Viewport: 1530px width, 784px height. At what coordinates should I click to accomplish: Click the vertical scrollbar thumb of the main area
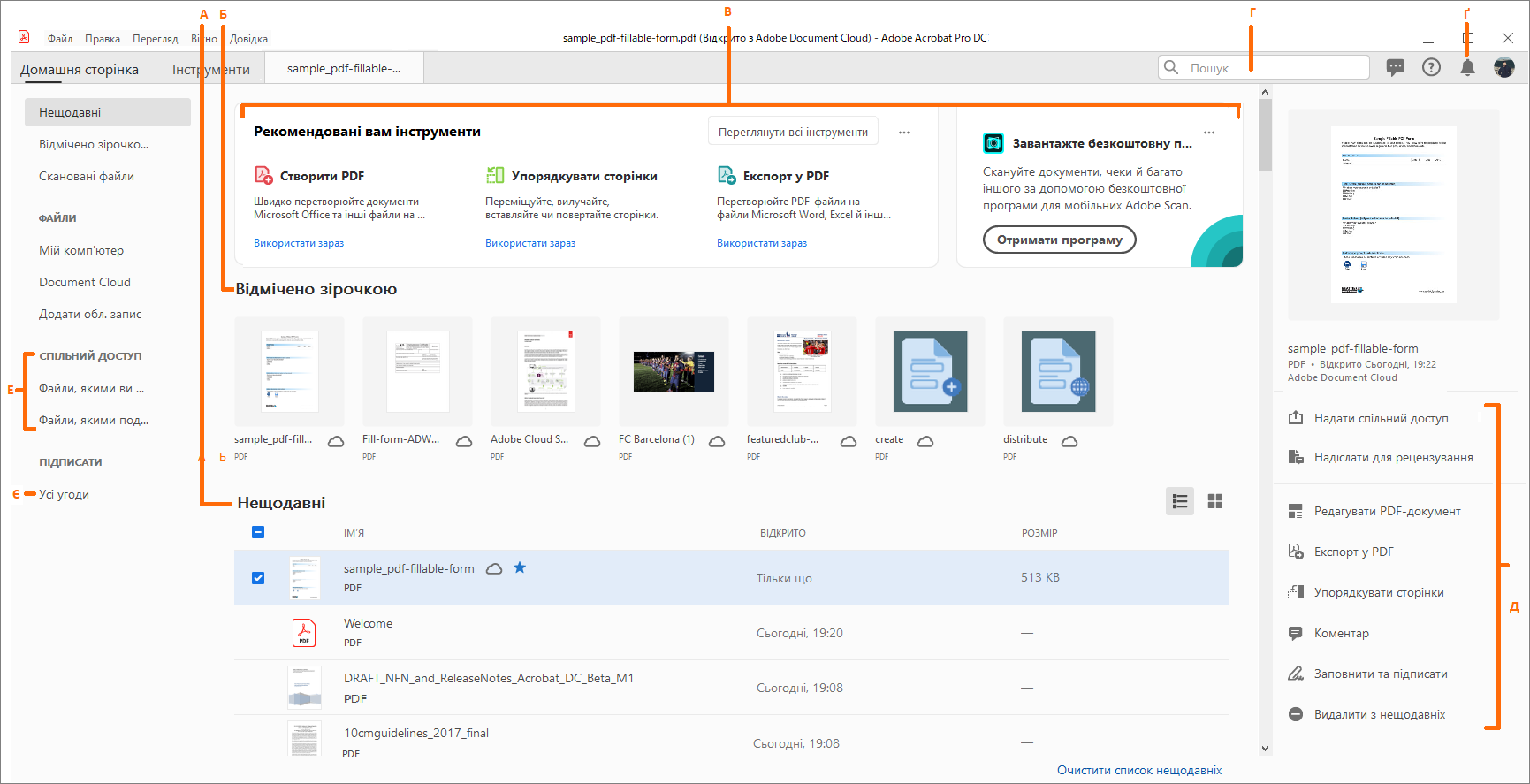[x=1265, y=133]
